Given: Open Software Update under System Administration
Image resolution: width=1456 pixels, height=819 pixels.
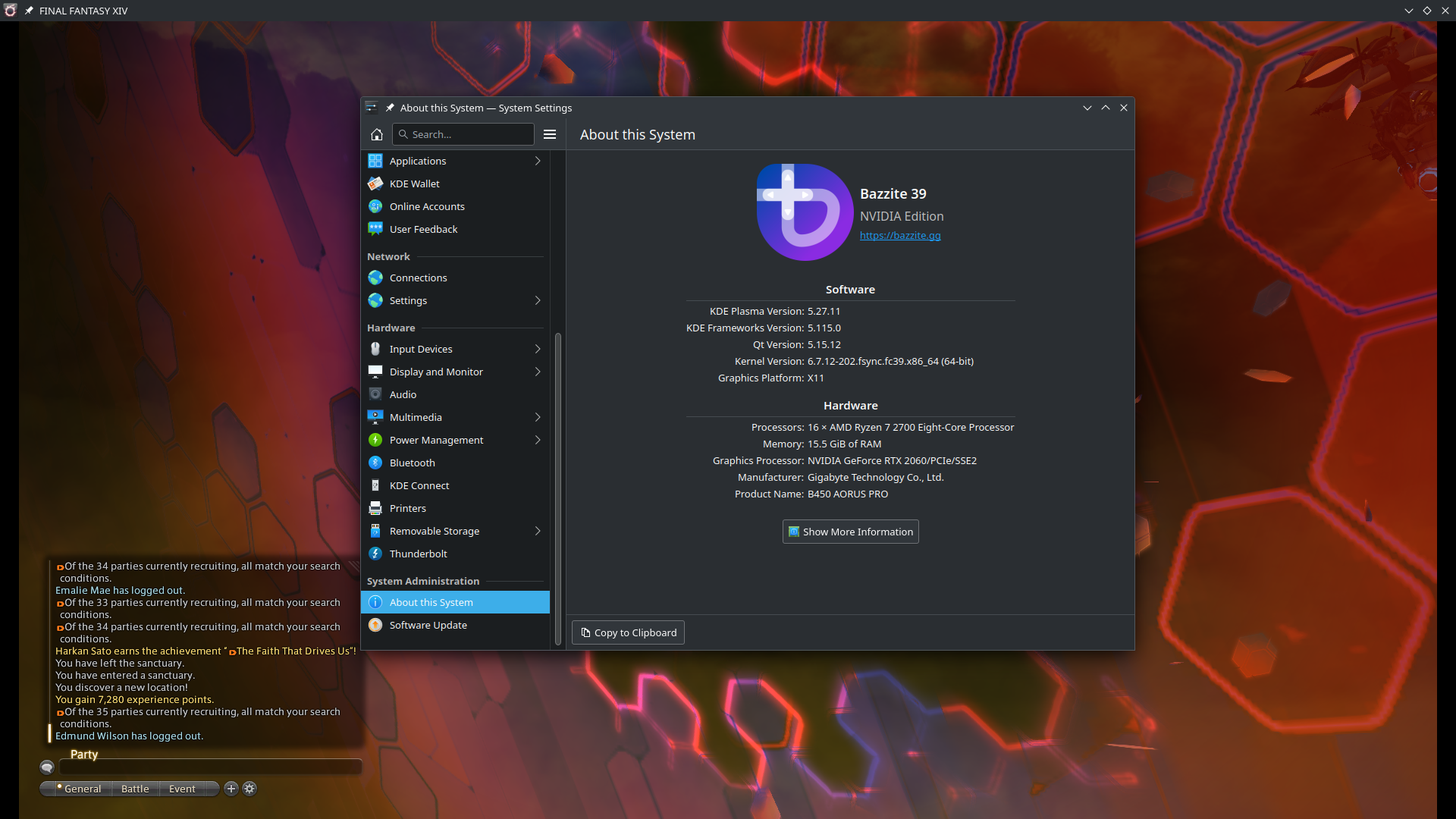Looking at the screenshot, I should [x=428, y=625].
